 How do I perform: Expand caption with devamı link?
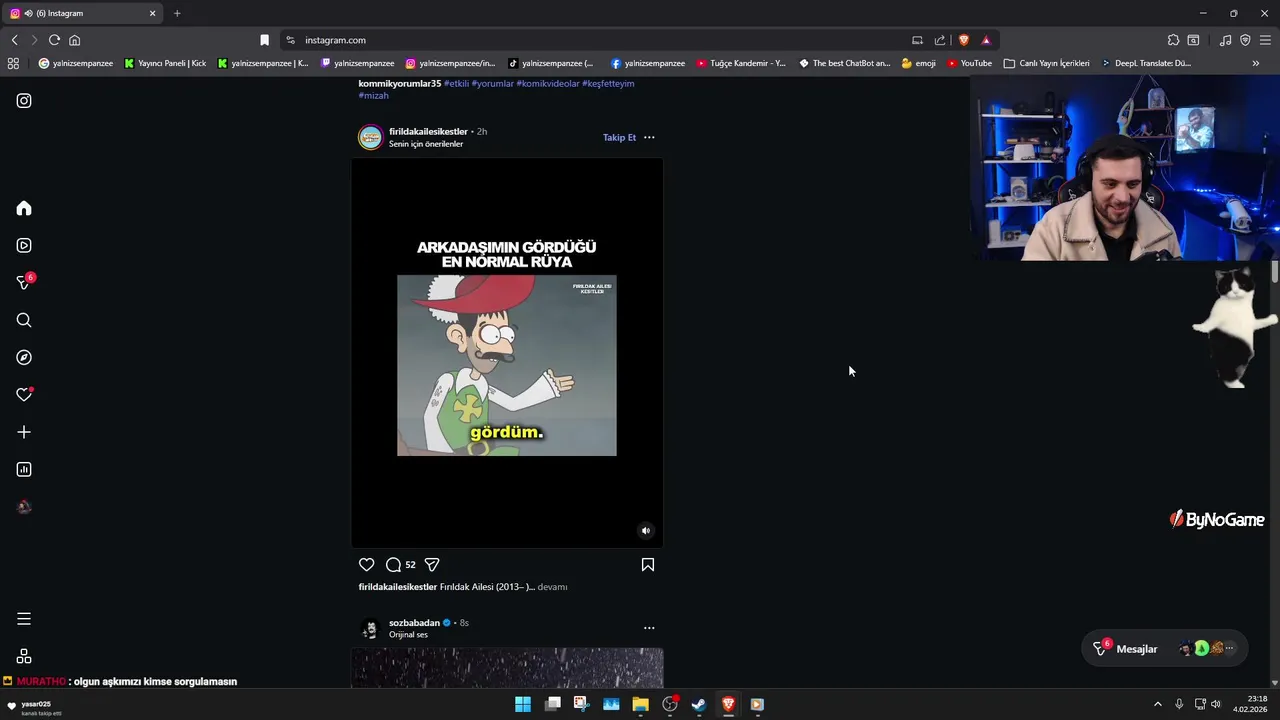click(x=552, y=587)
